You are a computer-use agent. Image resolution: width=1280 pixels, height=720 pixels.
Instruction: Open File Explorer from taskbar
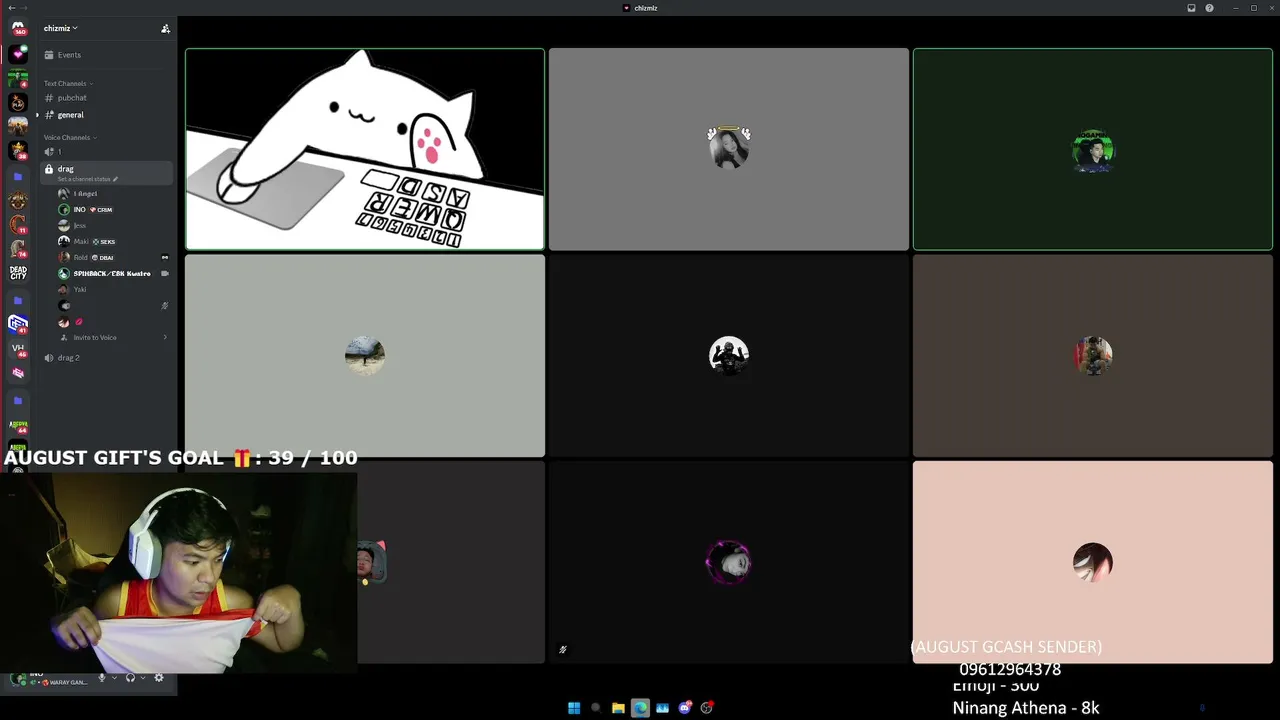(618, 708)
